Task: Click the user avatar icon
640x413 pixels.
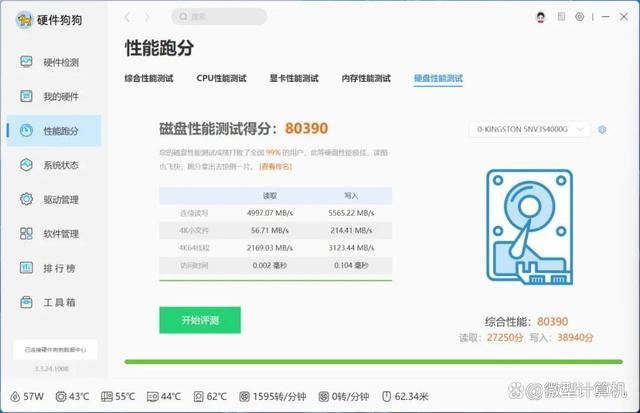Action: [541, 17]
